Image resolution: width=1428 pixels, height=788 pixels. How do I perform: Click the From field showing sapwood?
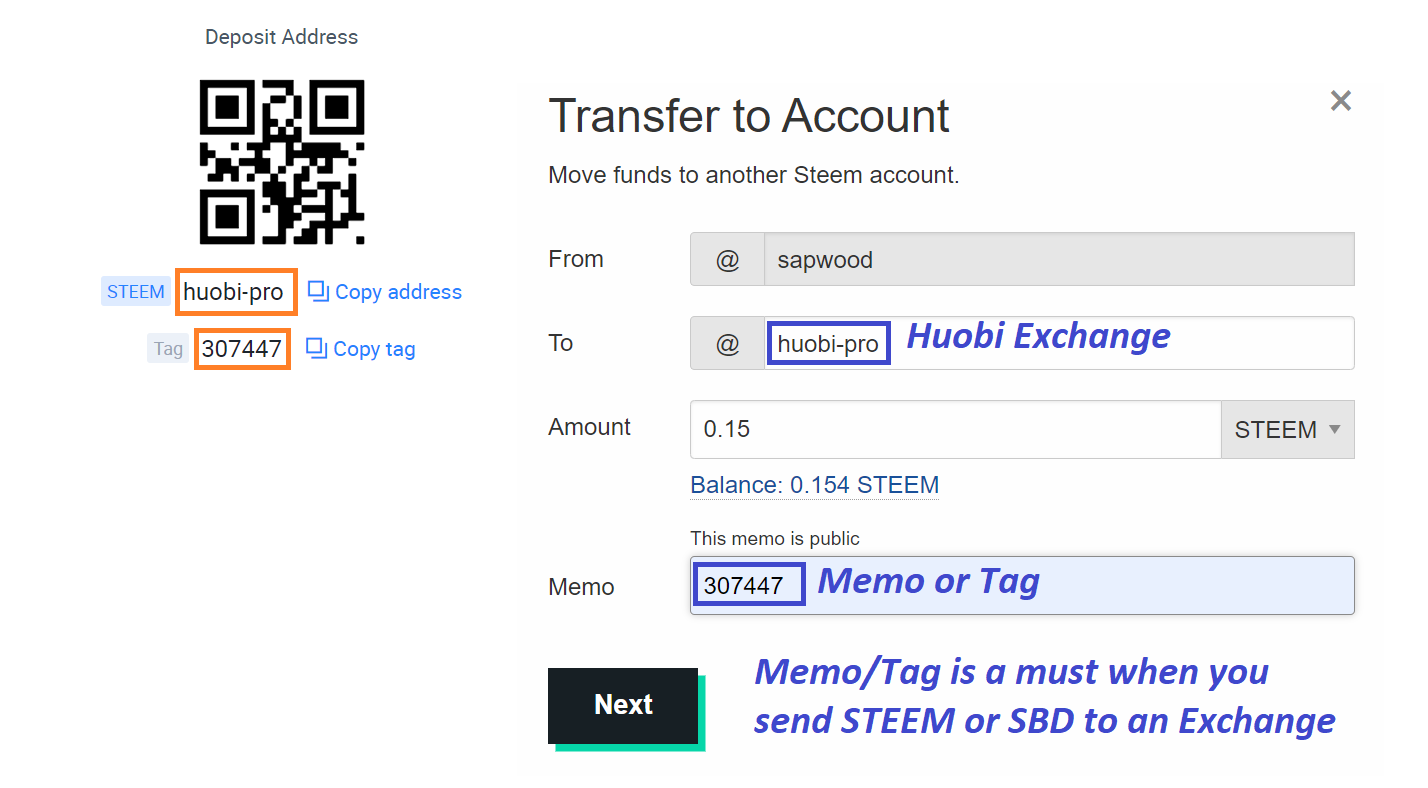(x=1059, y=260)
